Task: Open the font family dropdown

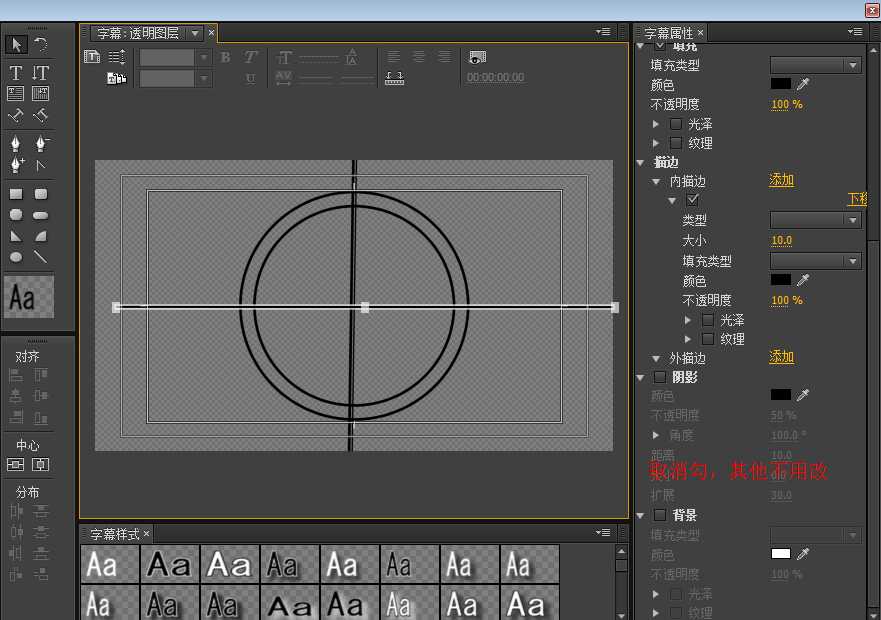Action: click(x=174, y=57)
